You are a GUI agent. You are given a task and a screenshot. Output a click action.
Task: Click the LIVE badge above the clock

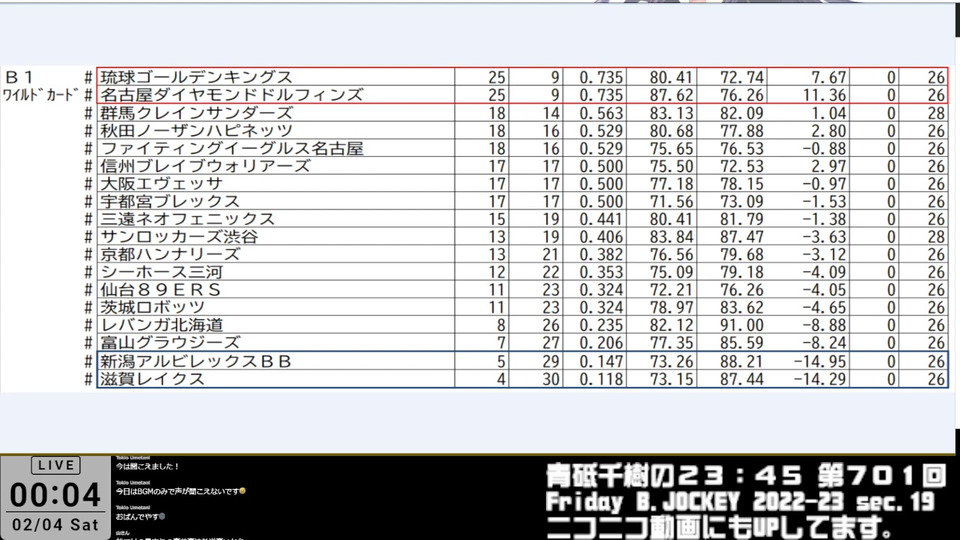tap(56, 465)
